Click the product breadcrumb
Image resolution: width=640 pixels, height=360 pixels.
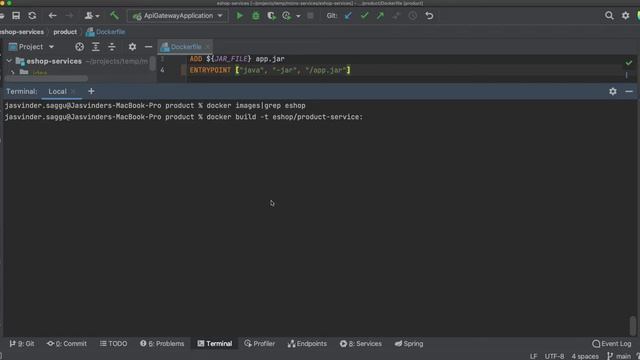point(65,32)
